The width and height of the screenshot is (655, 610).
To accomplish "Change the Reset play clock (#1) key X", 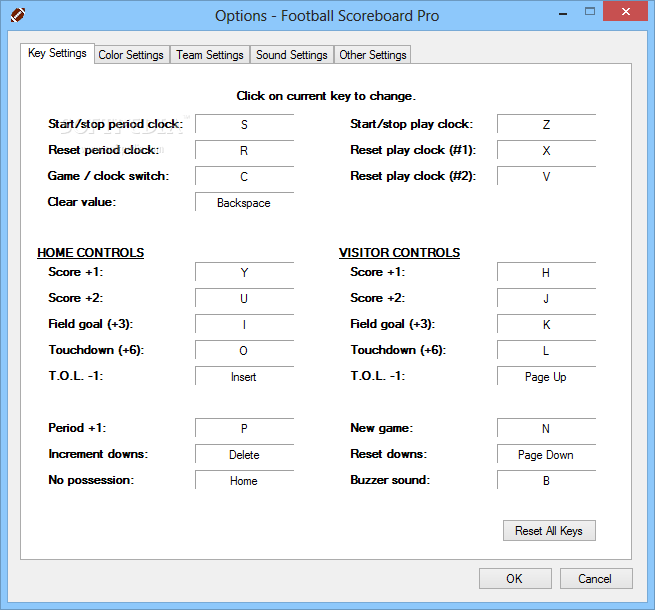I will pyautogui.click(x=546, y=150).
